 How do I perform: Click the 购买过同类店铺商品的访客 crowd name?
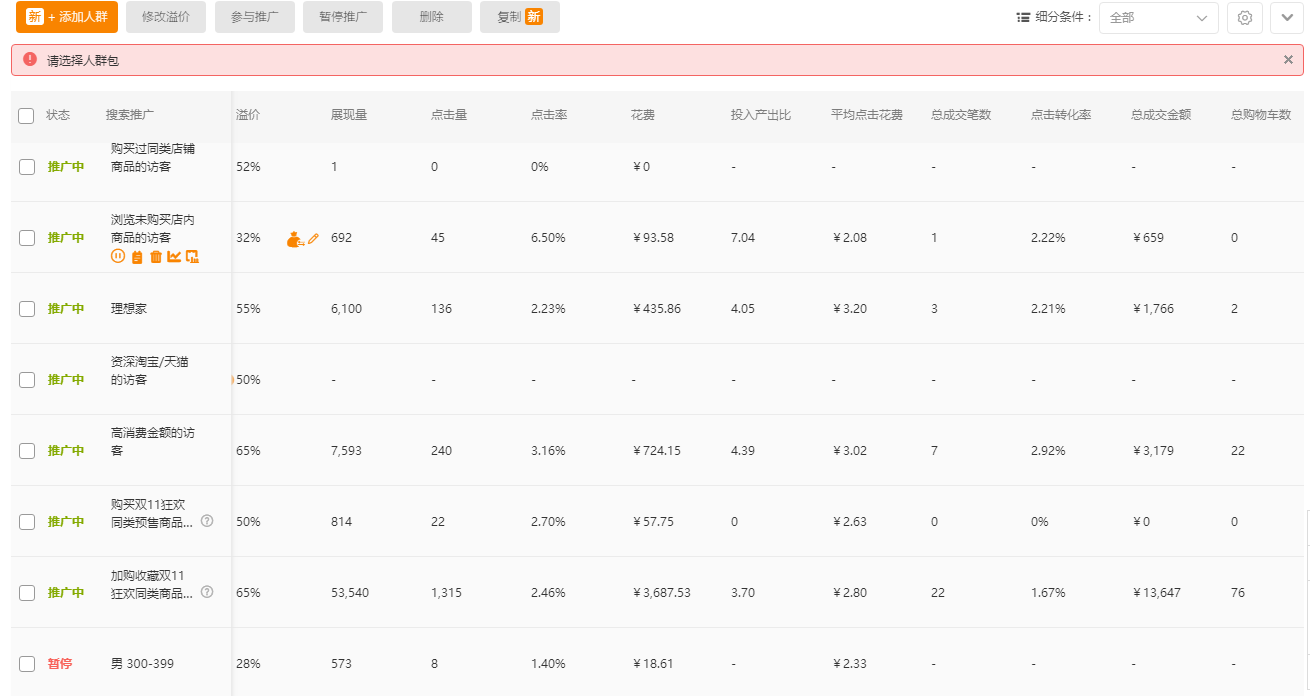153,158
